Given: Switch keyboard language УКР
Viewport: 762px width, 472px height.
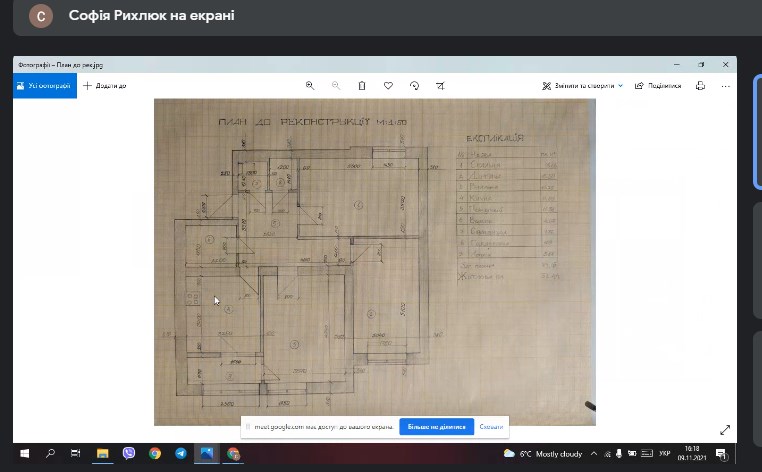Looking at the screenshot, I should pyautogui.click(x=664, y=454).
